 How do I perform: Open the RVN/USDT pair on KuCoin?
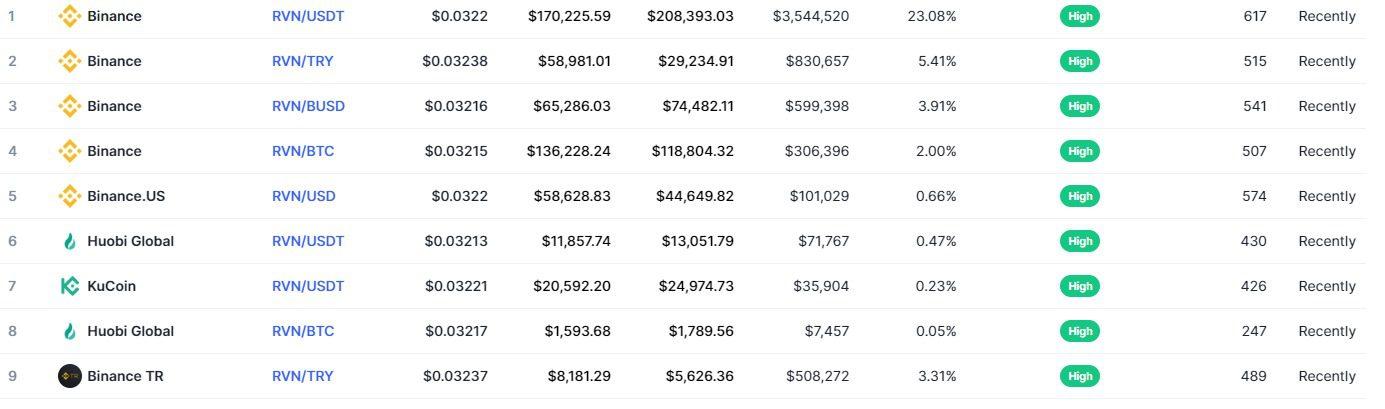click(308, 286)
